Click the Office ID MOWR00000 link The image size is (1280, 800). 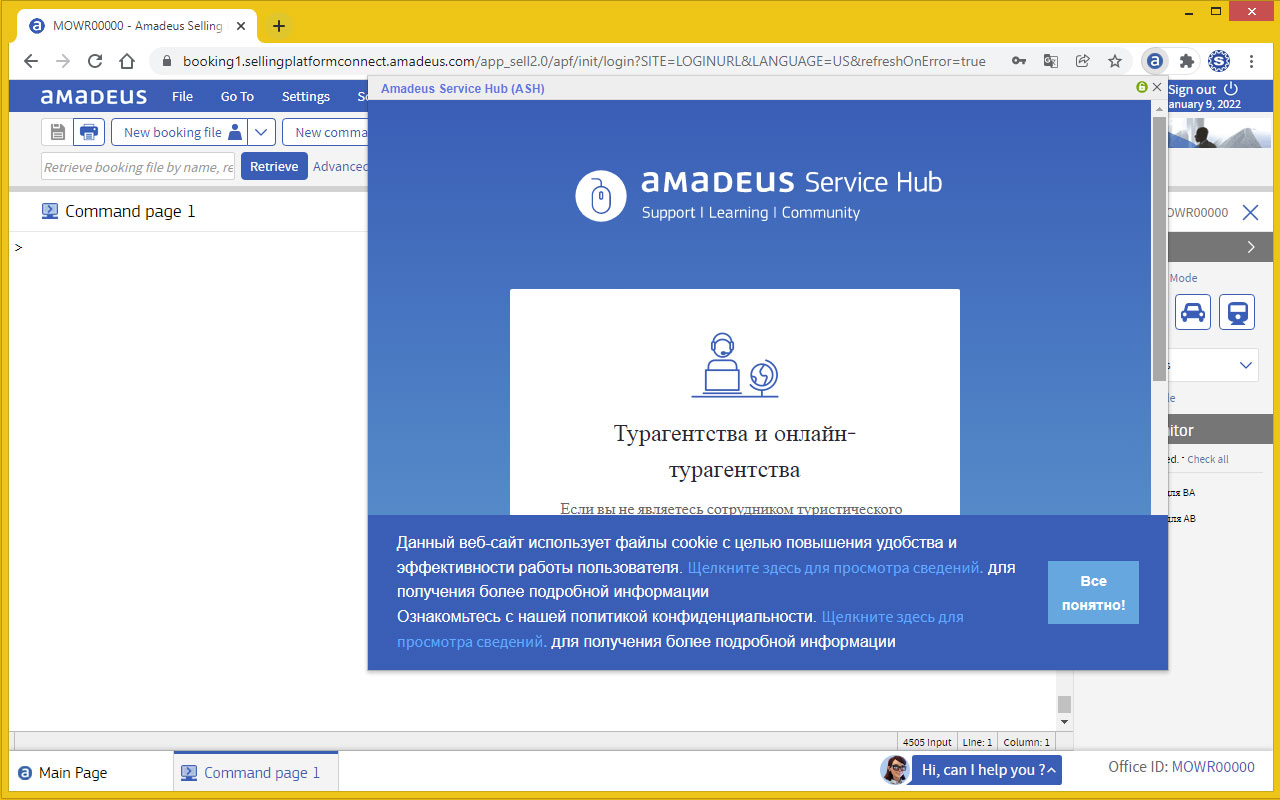pyautogui.click(x=1212, y=767)
